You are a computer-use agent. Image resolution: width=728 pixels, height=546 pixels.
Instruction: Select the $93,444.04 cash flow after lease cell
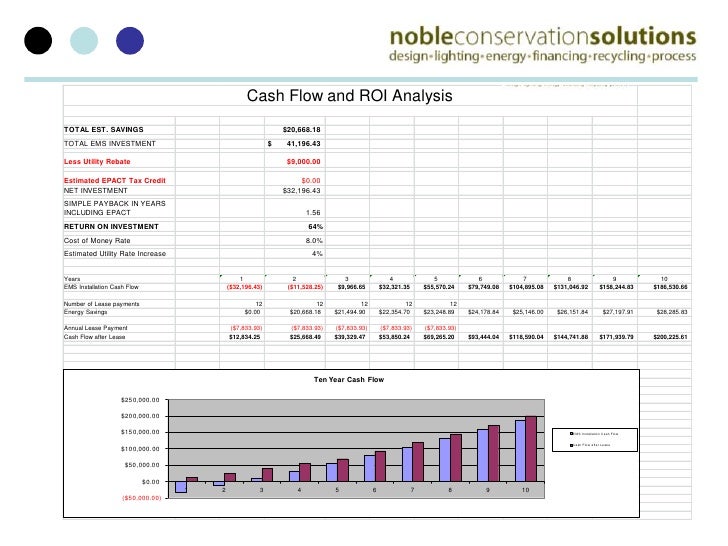[483, 337]
